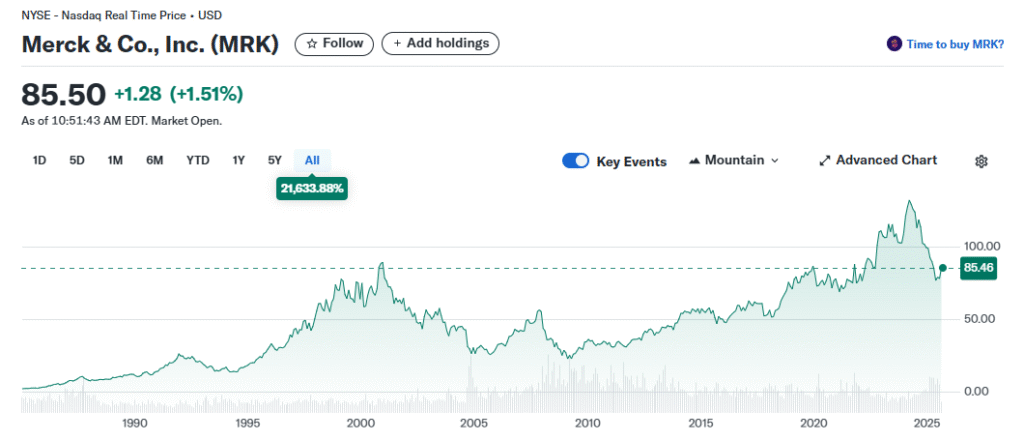Switch to the 6M range
This screenshot has height=440, width=1024.
pos(154,160)
